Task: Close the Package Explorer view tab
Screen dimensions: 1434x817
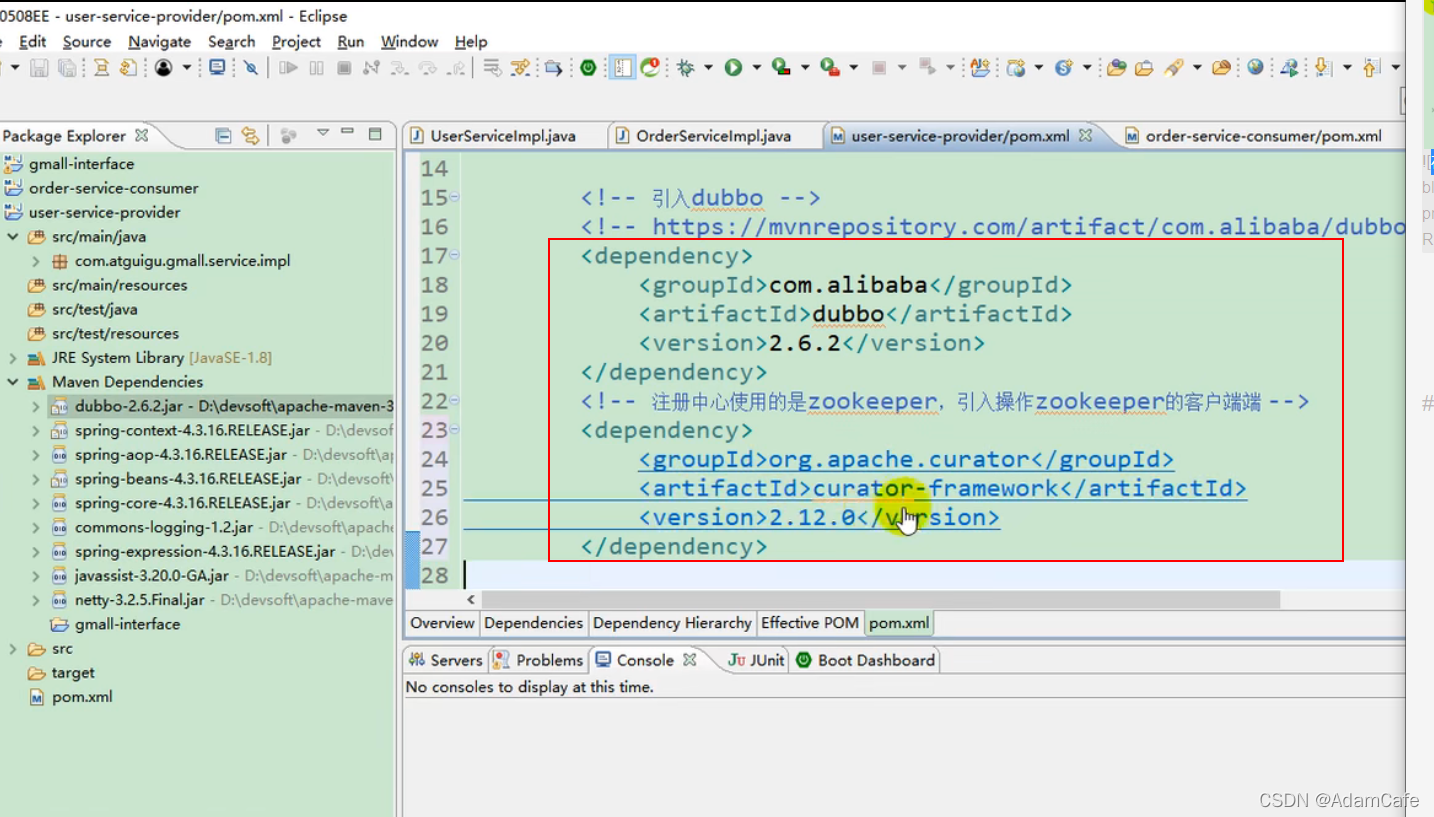Action: (x=141, y=135)
